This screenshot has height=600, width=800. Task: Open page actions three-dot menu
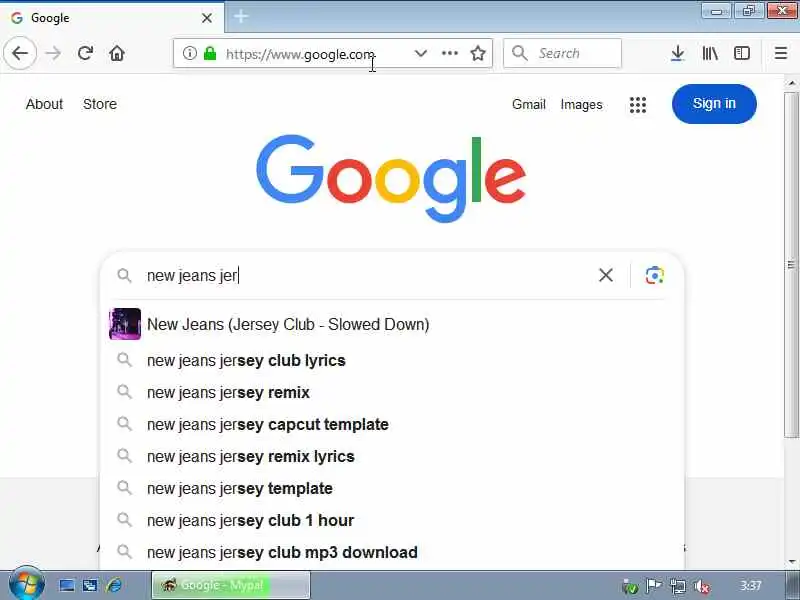coord(449,53)
